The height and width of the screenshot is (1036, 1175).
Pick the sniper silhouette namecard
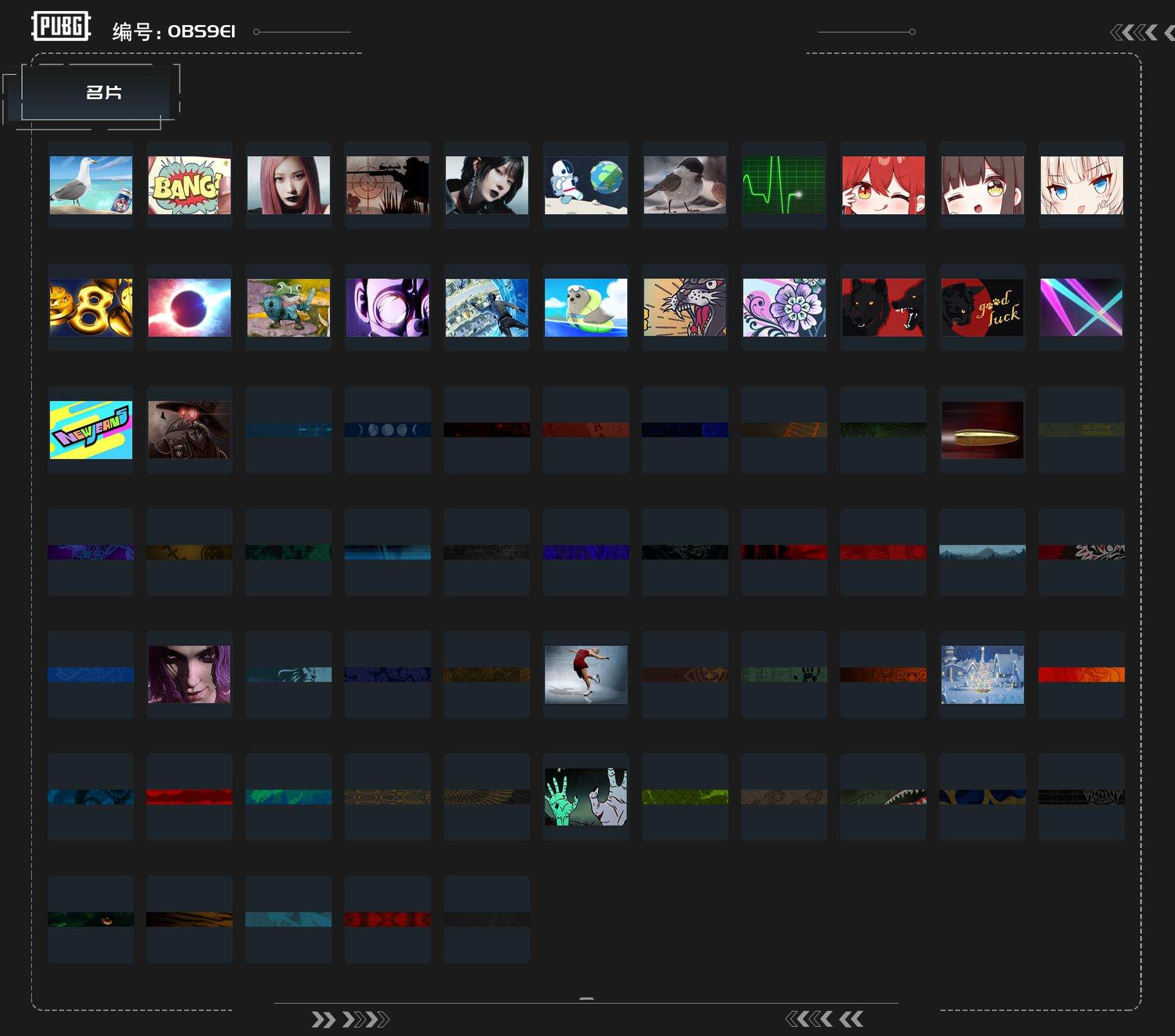pyautogui.click(x=387, y=185)
